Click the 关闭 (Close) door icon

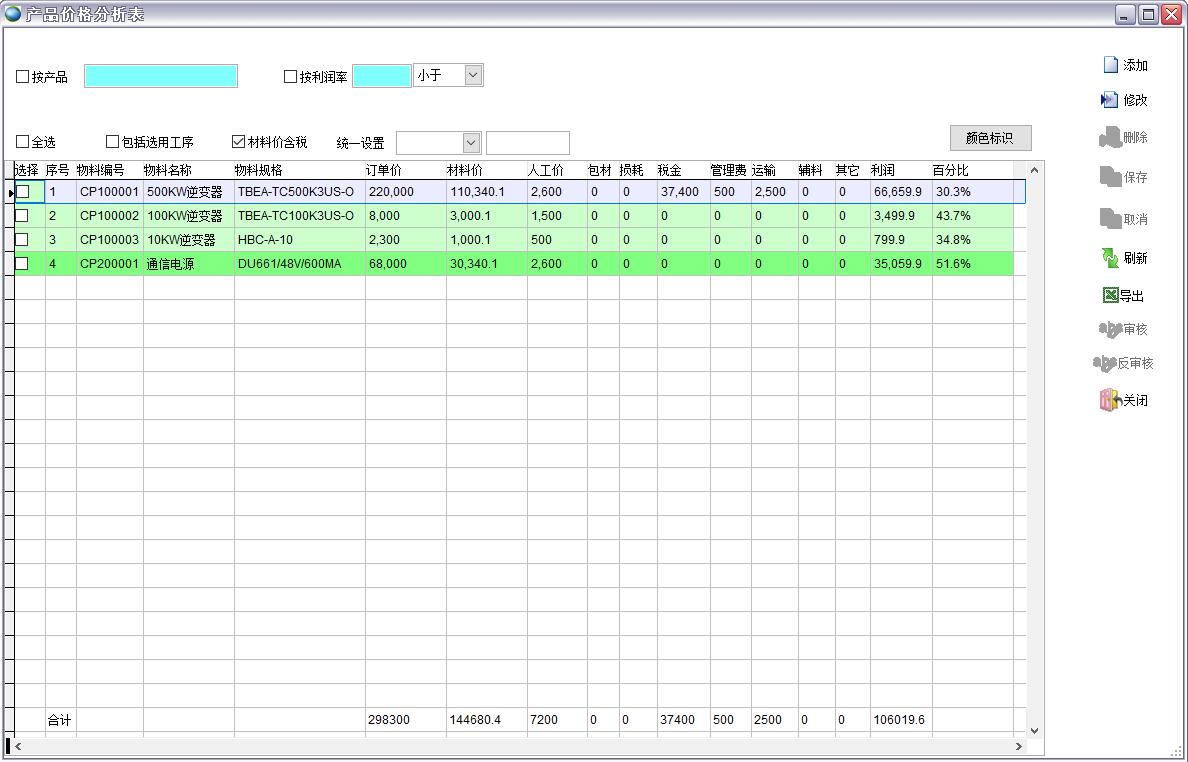point(1109,400)
